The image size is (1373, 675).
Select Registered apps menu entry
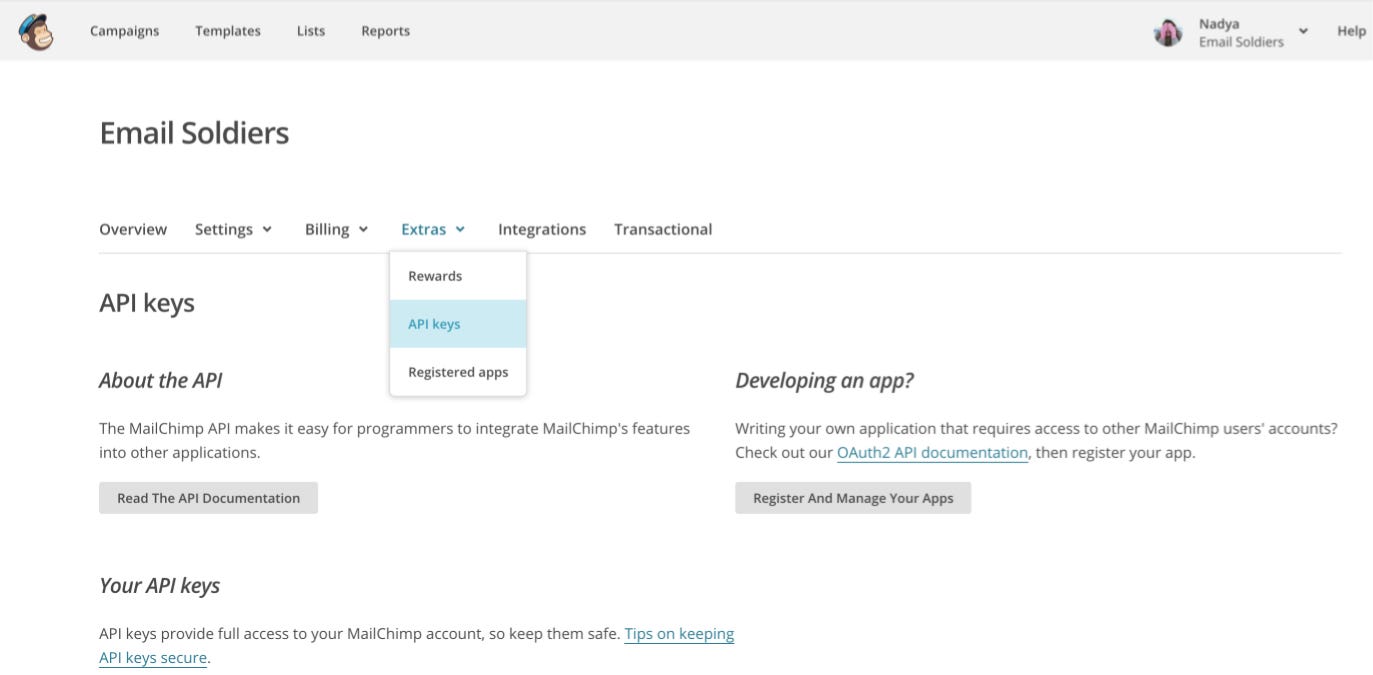click(458, 372)
